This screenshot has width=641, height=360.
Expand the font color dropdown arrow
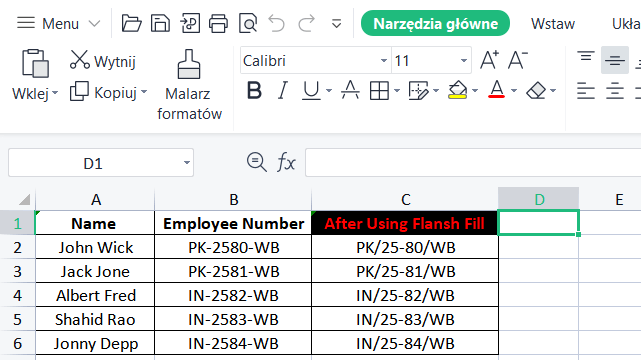click(x=514, y=91)
